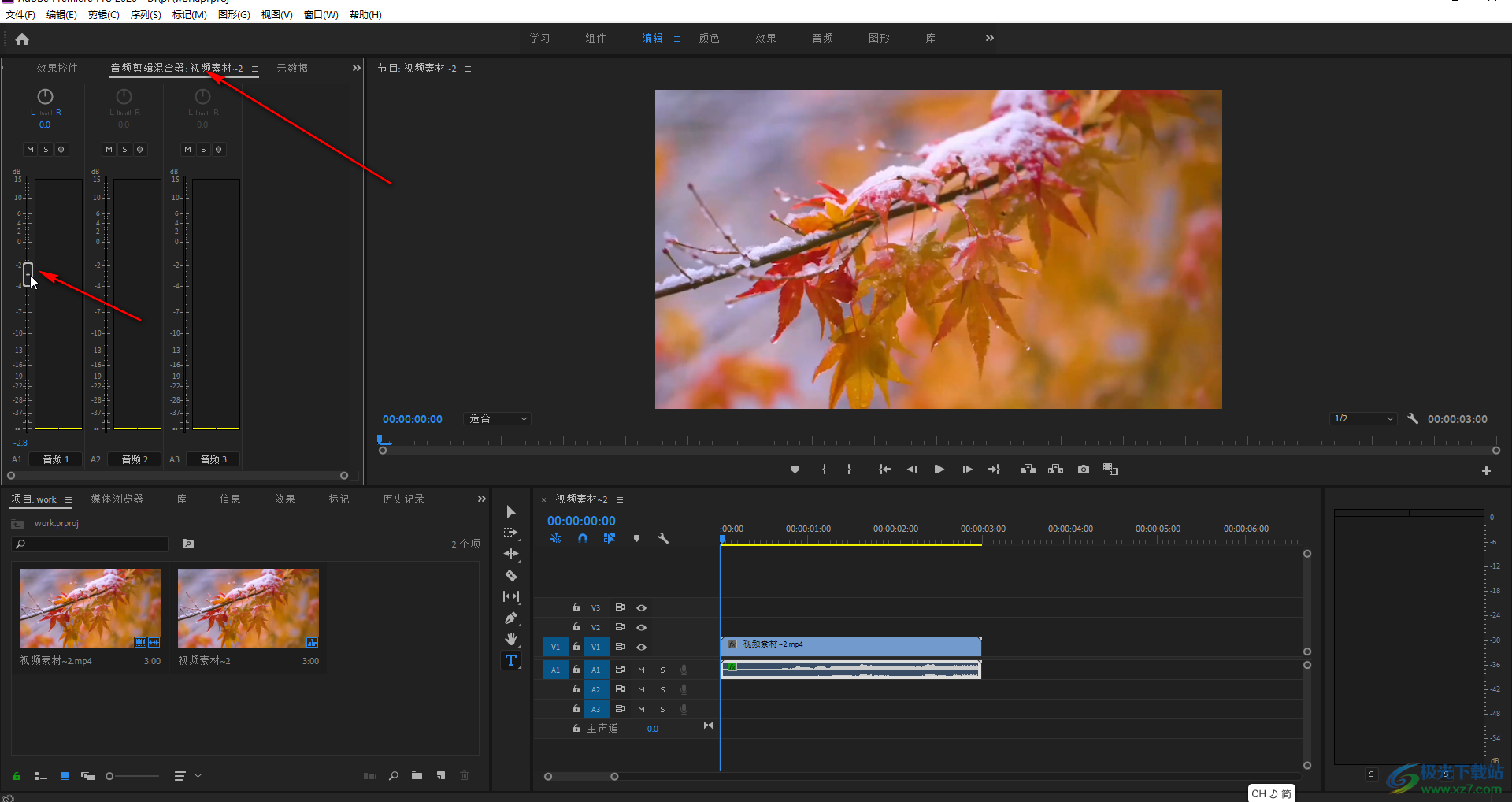This screenshot has height=802, width=1512.
Task: Enable the snapping magnet in the timeline
Action: click(x=583, y=539)
